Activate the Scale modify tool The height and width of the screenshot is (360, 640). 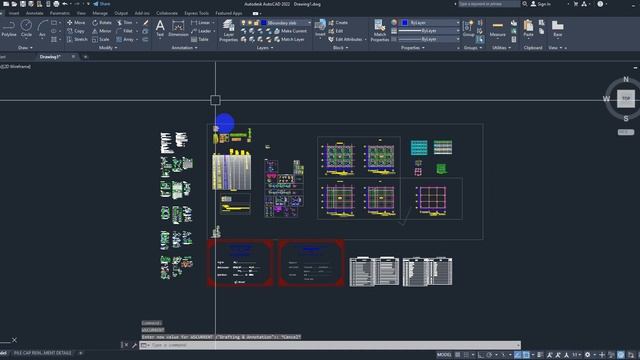click(101, 40)
